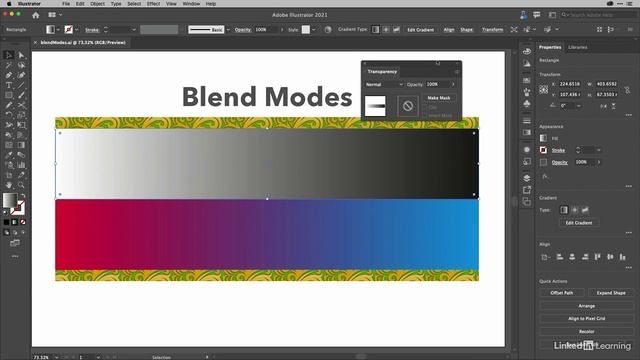This screenshot has height=360, width=640.
Task: Open the Basic brush definition dropdown
Action: [x=228, y=30]
